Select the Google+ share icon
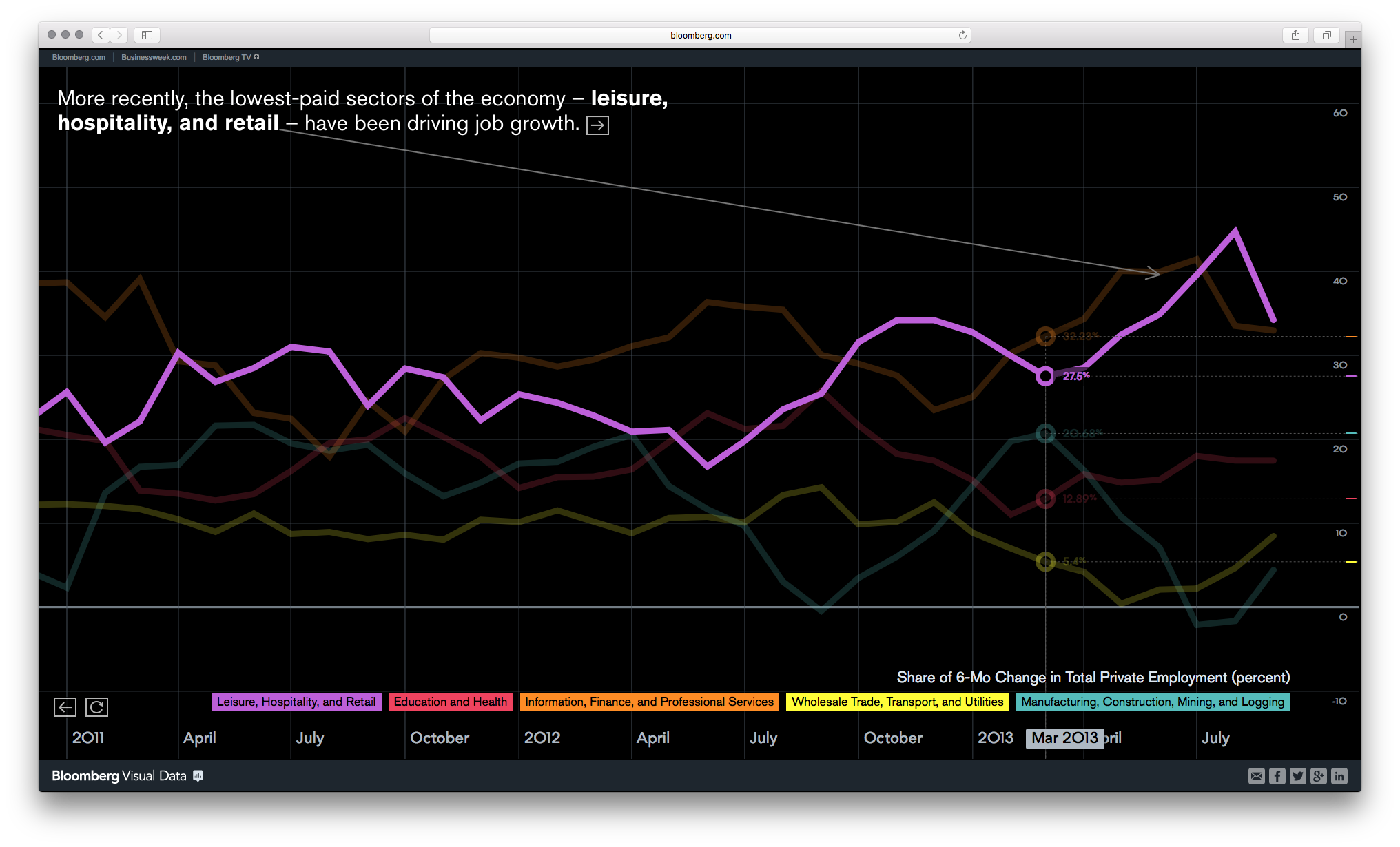 (x=1318, y=776)
